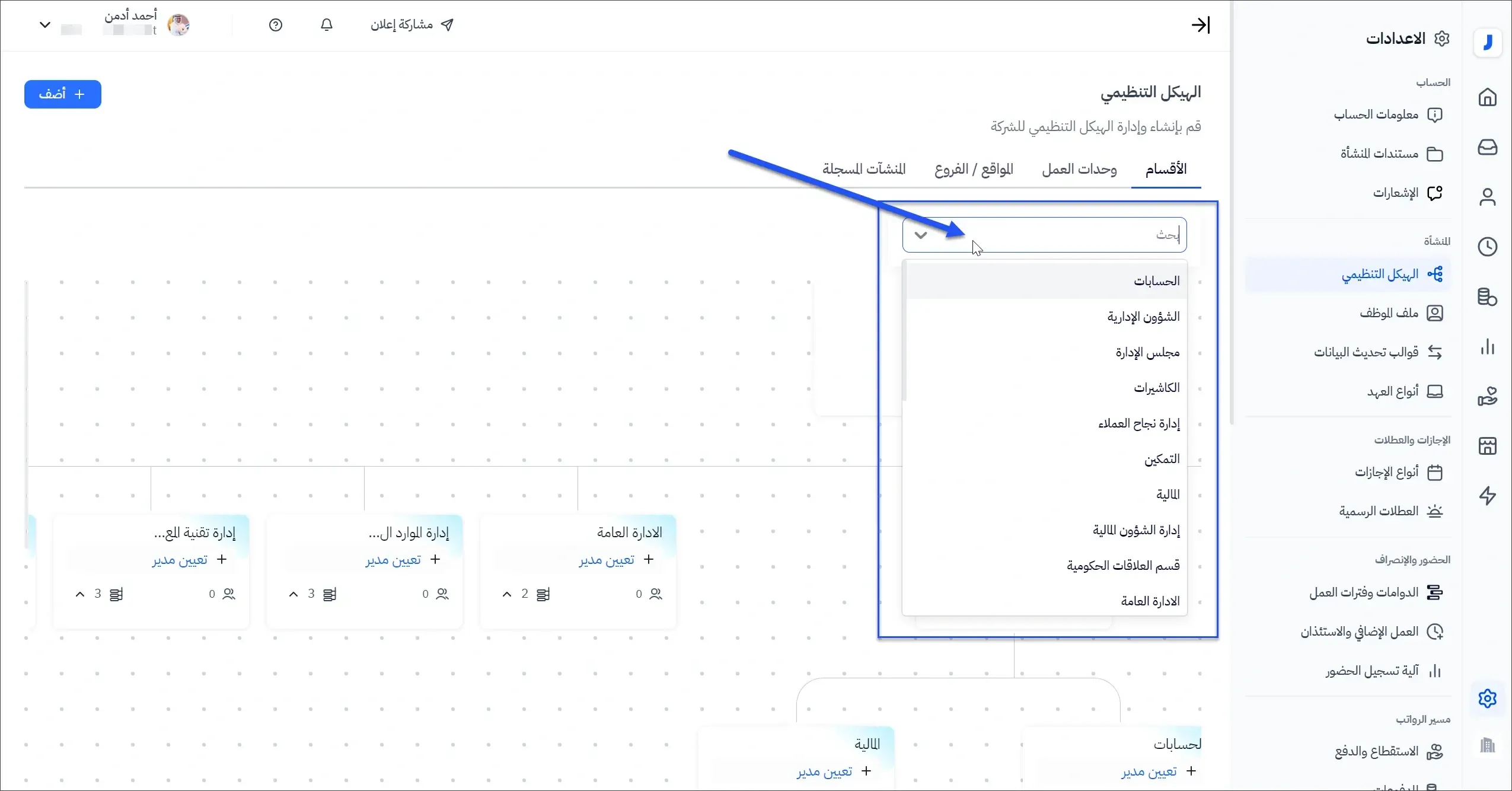This screenshot has width=1512, height=791.
Task: Click the أضف button
Action: click(63, 94)
